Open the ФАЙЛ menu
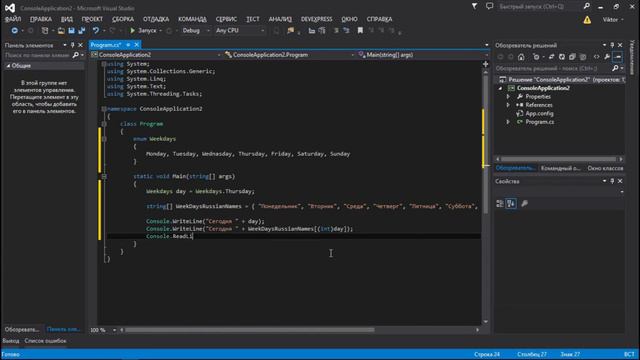Image resolution: width=640 pixels, height=360 pixels. [x=13, y=19]
